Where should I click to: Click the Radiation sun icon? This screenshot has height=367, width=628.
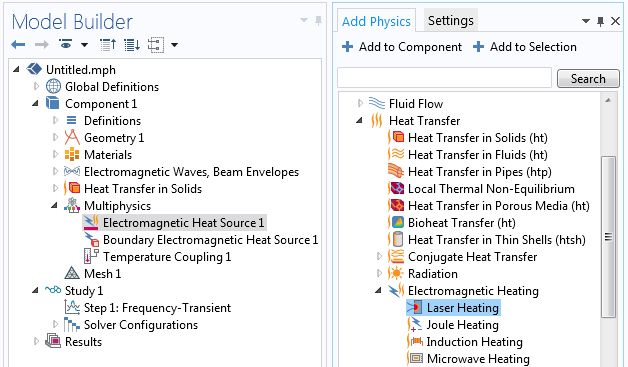[x=396, y=273]
